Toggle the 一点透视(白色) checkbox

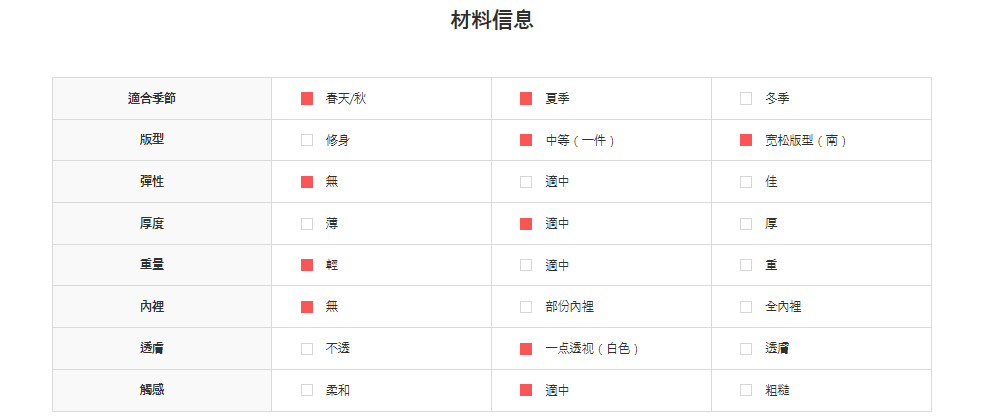point(526,349)
